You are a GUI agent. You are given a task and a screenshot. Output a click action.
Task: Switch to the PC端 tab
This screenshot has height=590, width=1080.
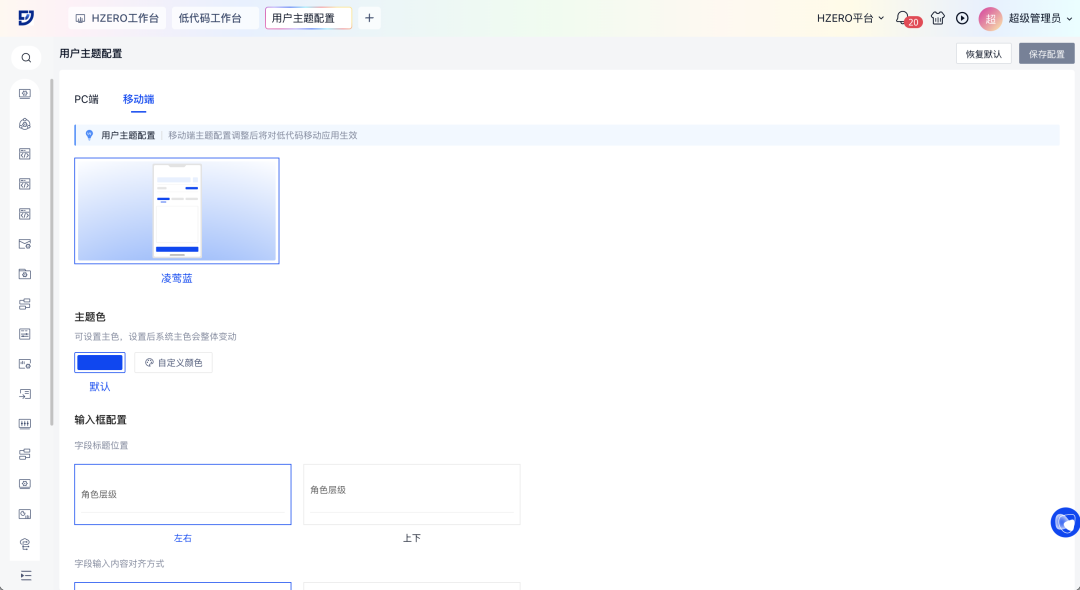pos(86,99)
